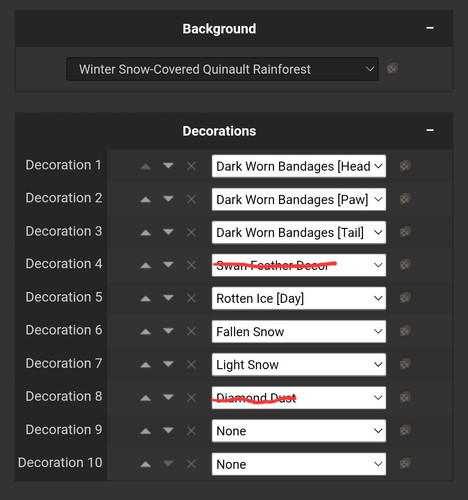Randomize Decoration 6 with dice icon
This screenshot has height=500, width=468.
(x=405, y=331)
